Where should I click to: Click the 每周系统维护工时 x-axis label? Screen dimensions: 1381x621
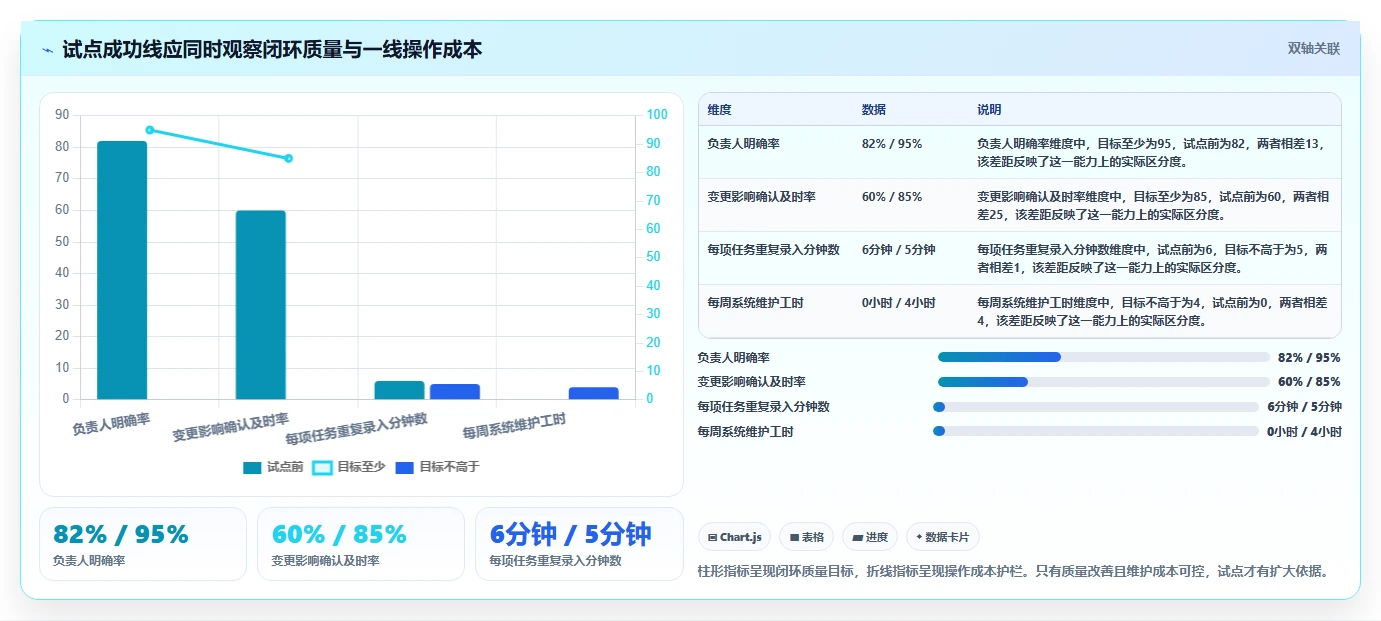(x=514, y=427)
